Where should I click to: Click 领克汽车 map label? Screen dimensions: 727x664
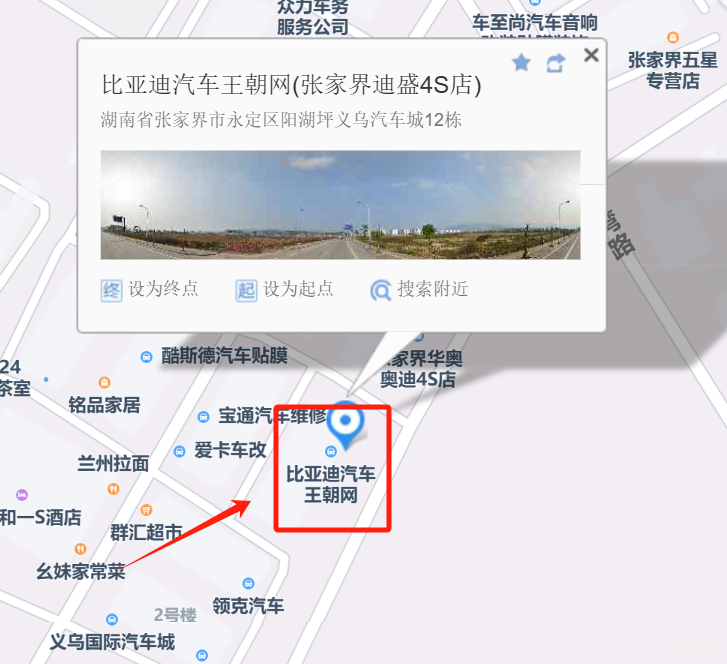(x=248, y=606)
